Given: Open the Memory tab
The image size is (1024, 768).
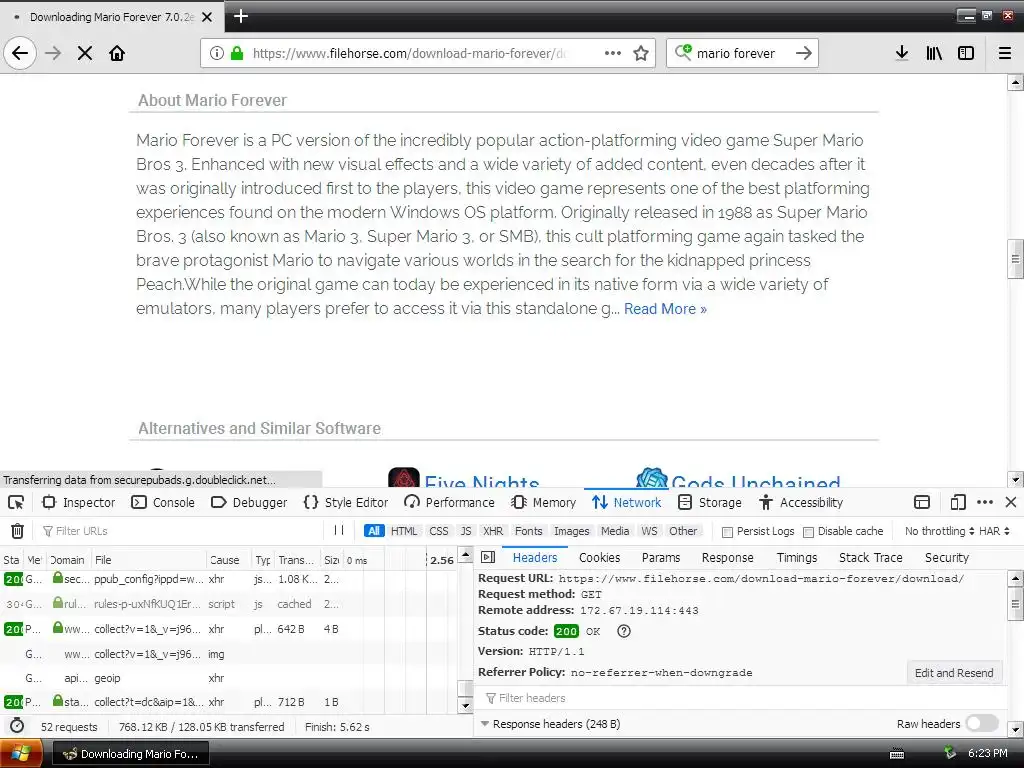Looking at the screenshot, I should tap(544, 502).
